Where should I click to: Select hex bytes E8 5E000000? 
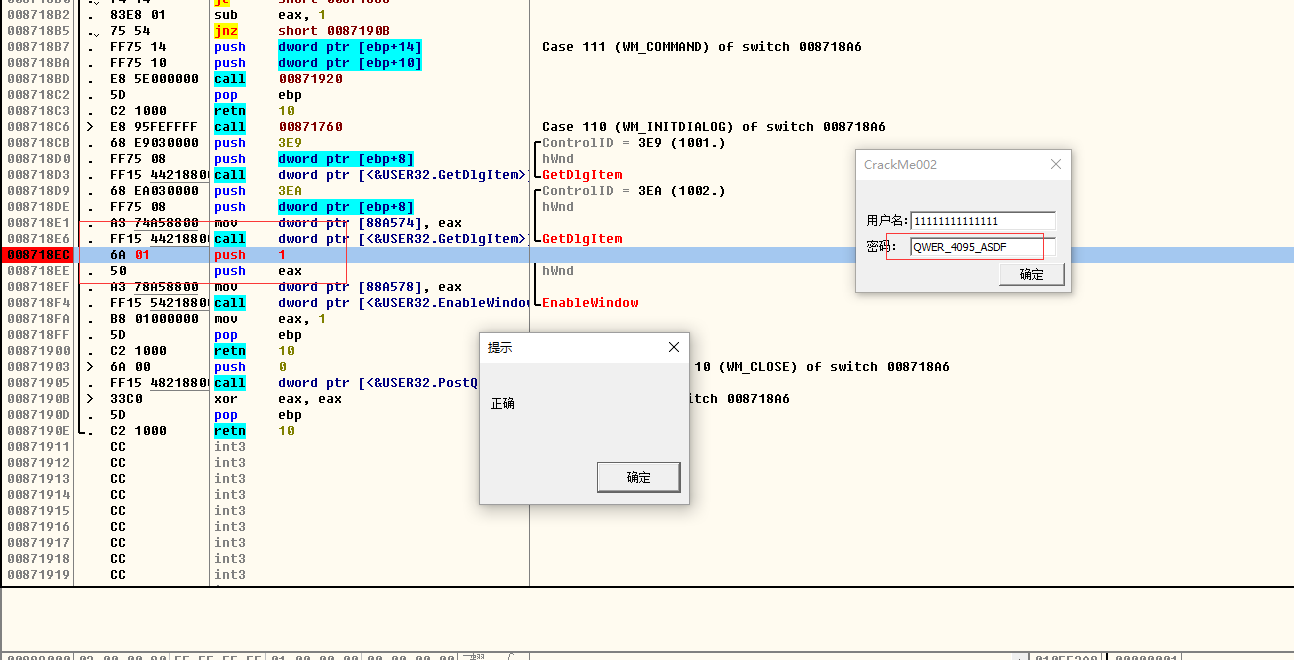click(x=154, y=79)
